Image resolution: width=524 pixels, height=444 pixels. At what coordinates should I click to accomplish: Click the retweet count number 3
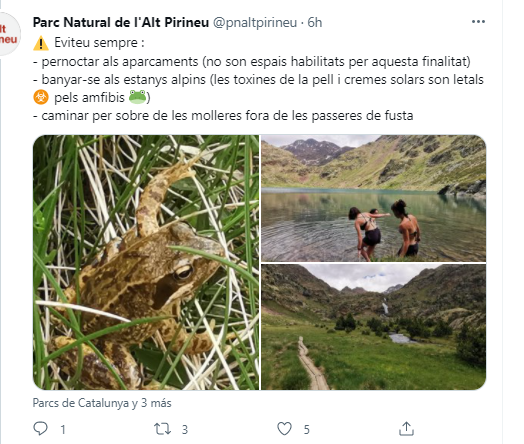pos(185,429)
